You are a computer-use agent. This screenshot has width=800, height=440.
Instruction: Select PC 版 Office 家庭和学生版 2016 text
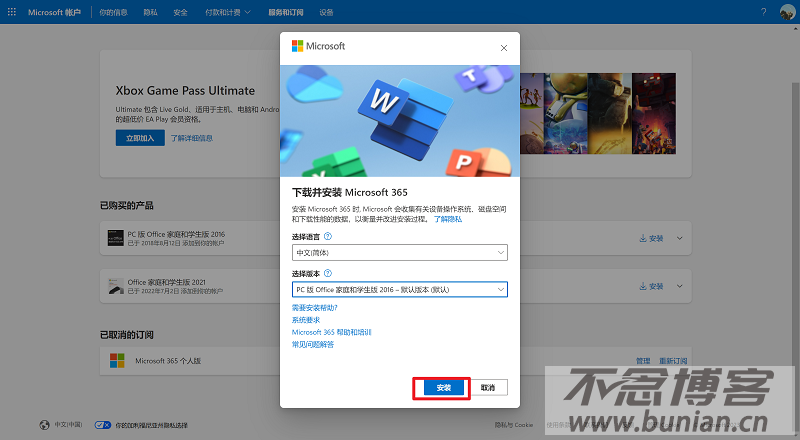coord(176,234)
